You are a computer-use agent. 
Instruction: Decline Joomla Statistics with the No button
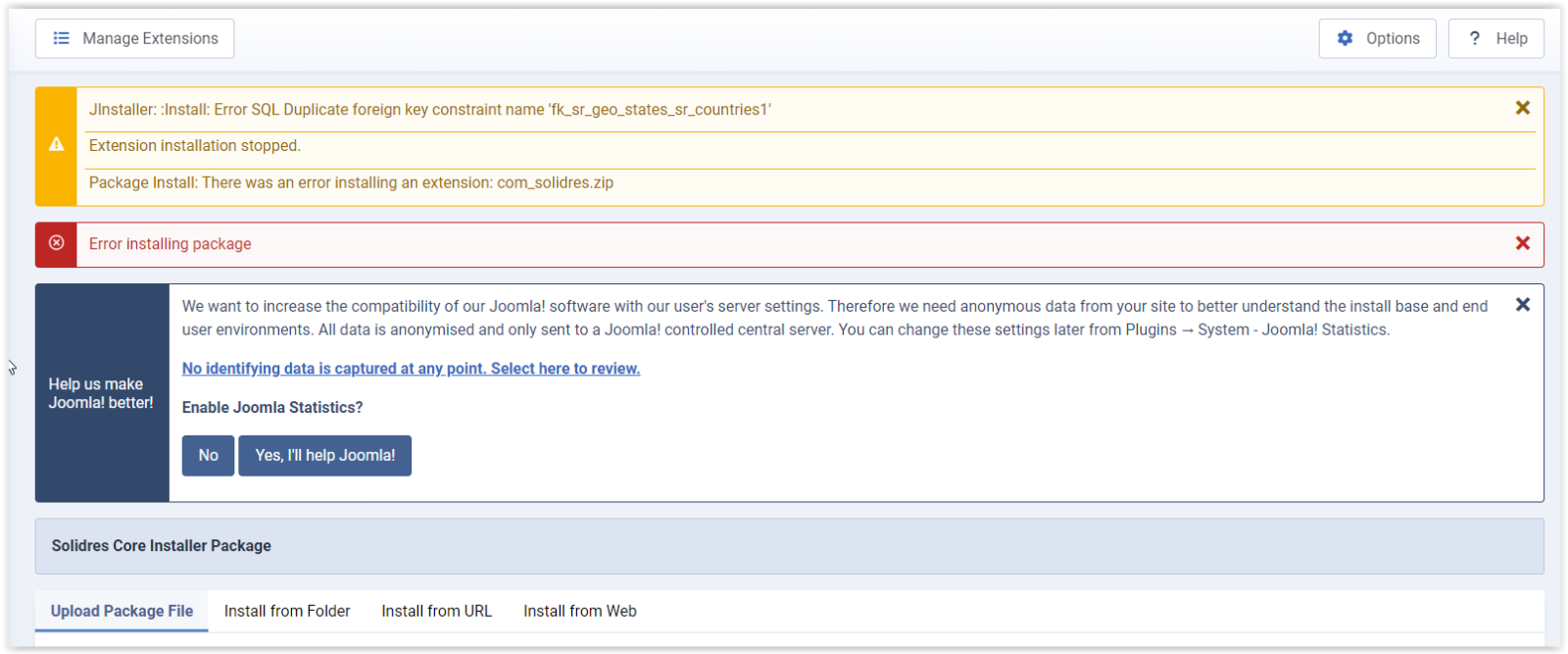point(208,456)
